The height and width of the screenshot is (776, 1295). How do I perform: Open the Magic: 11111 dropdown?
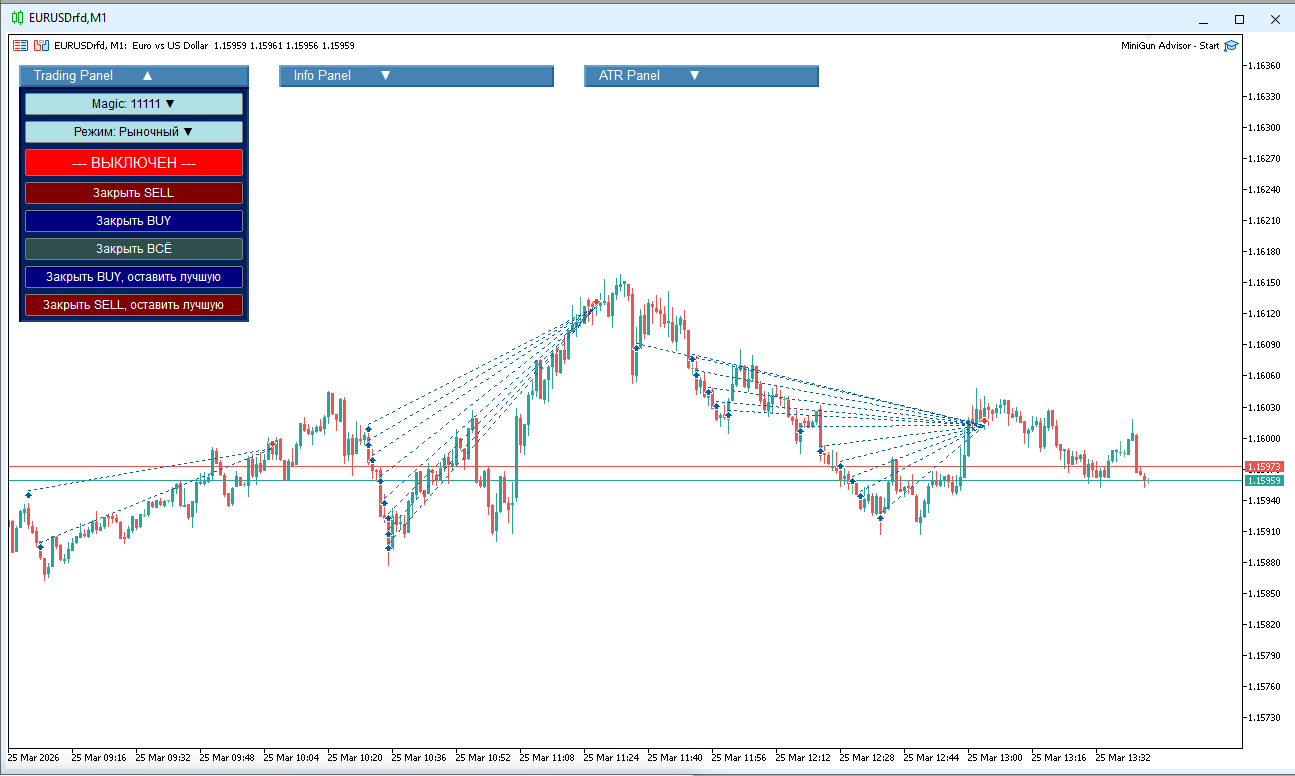134,104
